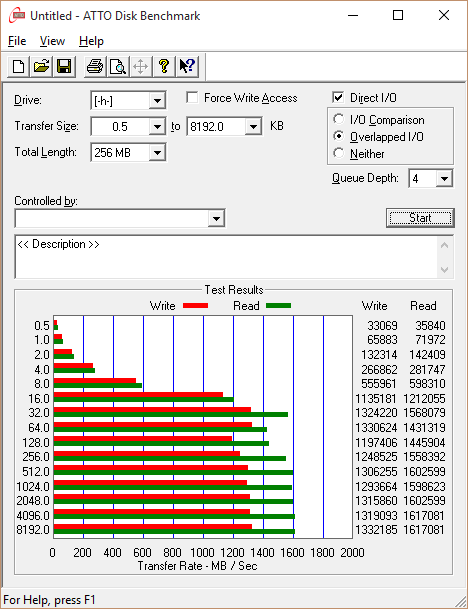Image resolution: width=468 pixels, height=609 pixels.
Task: Open the View menu
Action: point(52,41)
